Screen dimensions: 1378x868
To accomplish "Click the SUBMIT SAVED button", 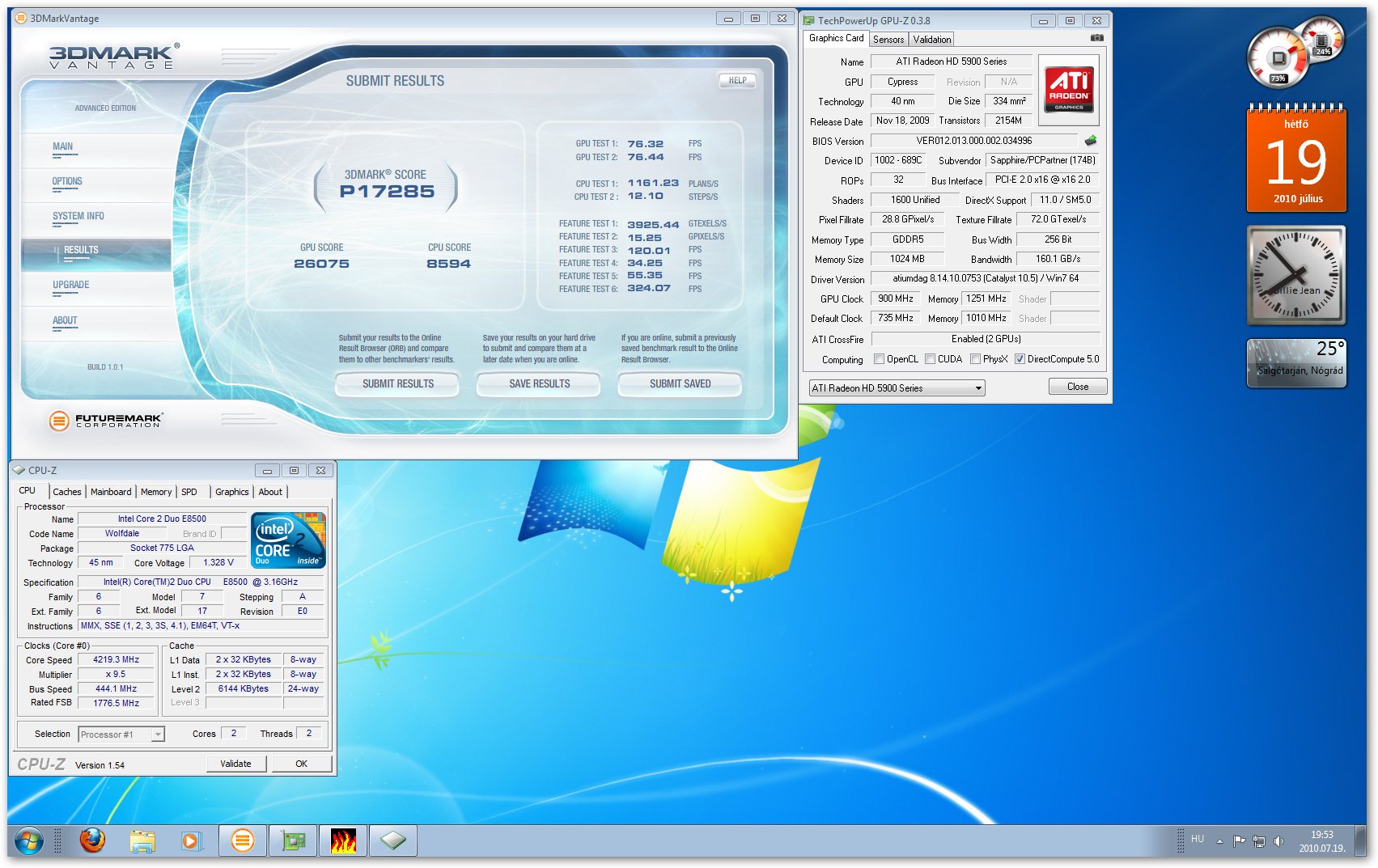I will click(680, 384).
